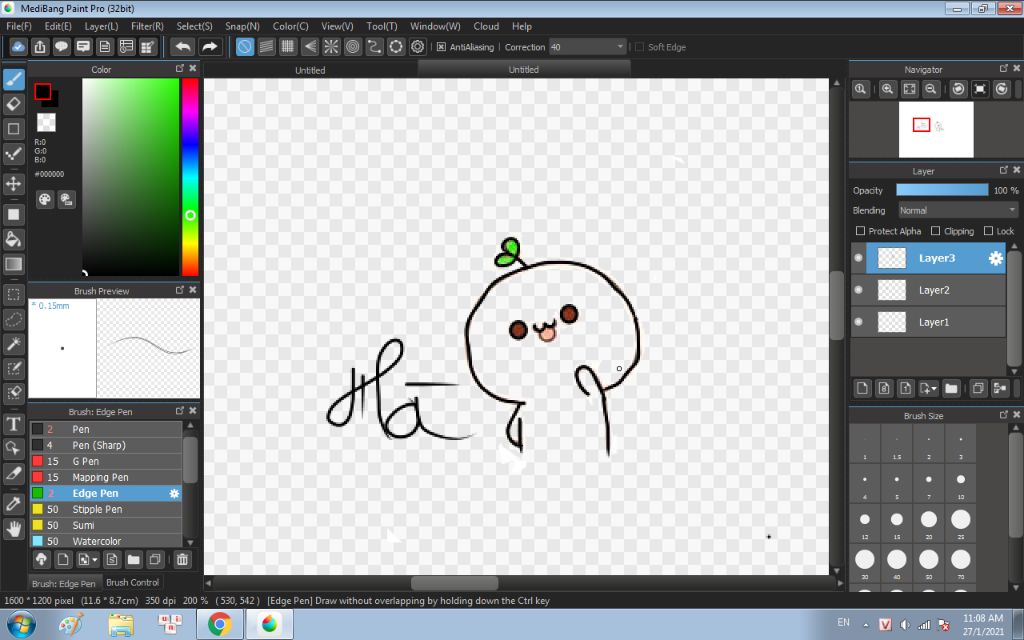Screen dimensions: 1024x640
Task: Create a new 8-bit layer
Action: [x=884, y=389]
